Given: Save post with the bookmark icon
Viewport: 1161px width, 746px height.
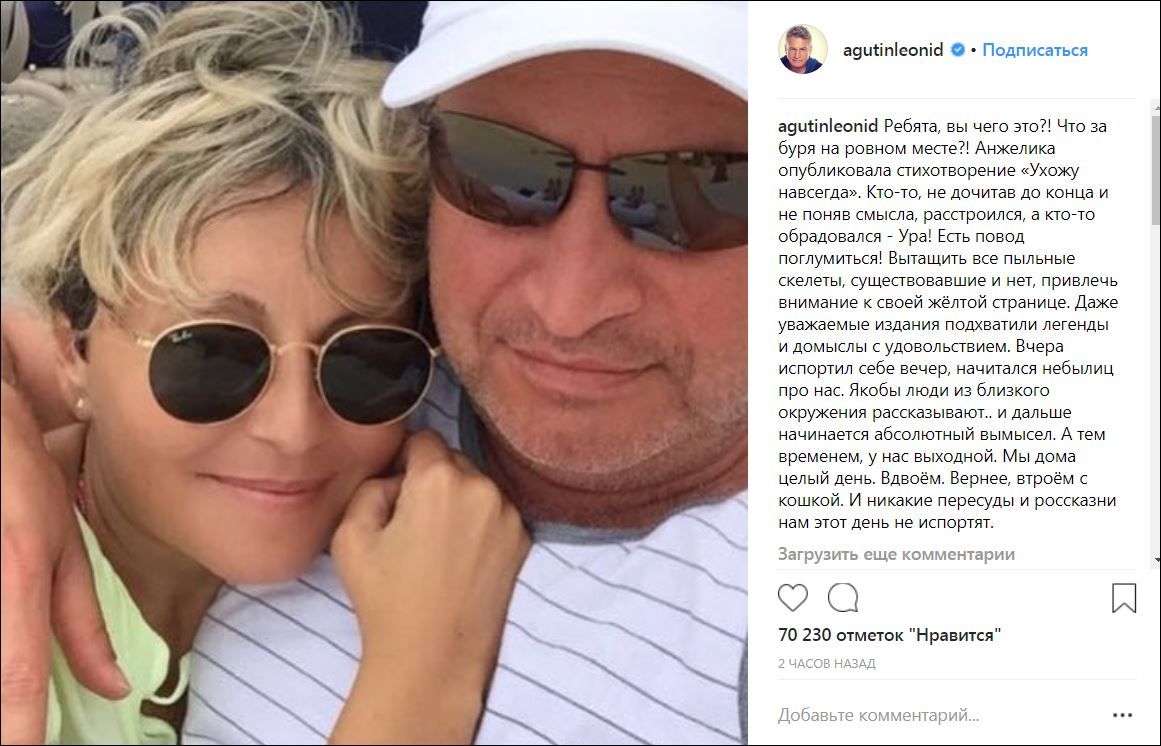Looking at the screenshot, I should click(1123, 598).
